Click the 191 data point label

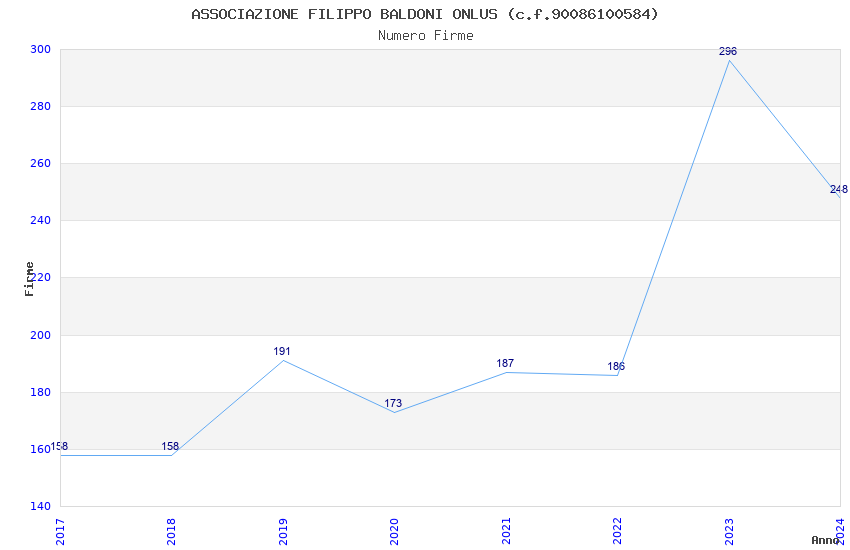tap(282, 351)
